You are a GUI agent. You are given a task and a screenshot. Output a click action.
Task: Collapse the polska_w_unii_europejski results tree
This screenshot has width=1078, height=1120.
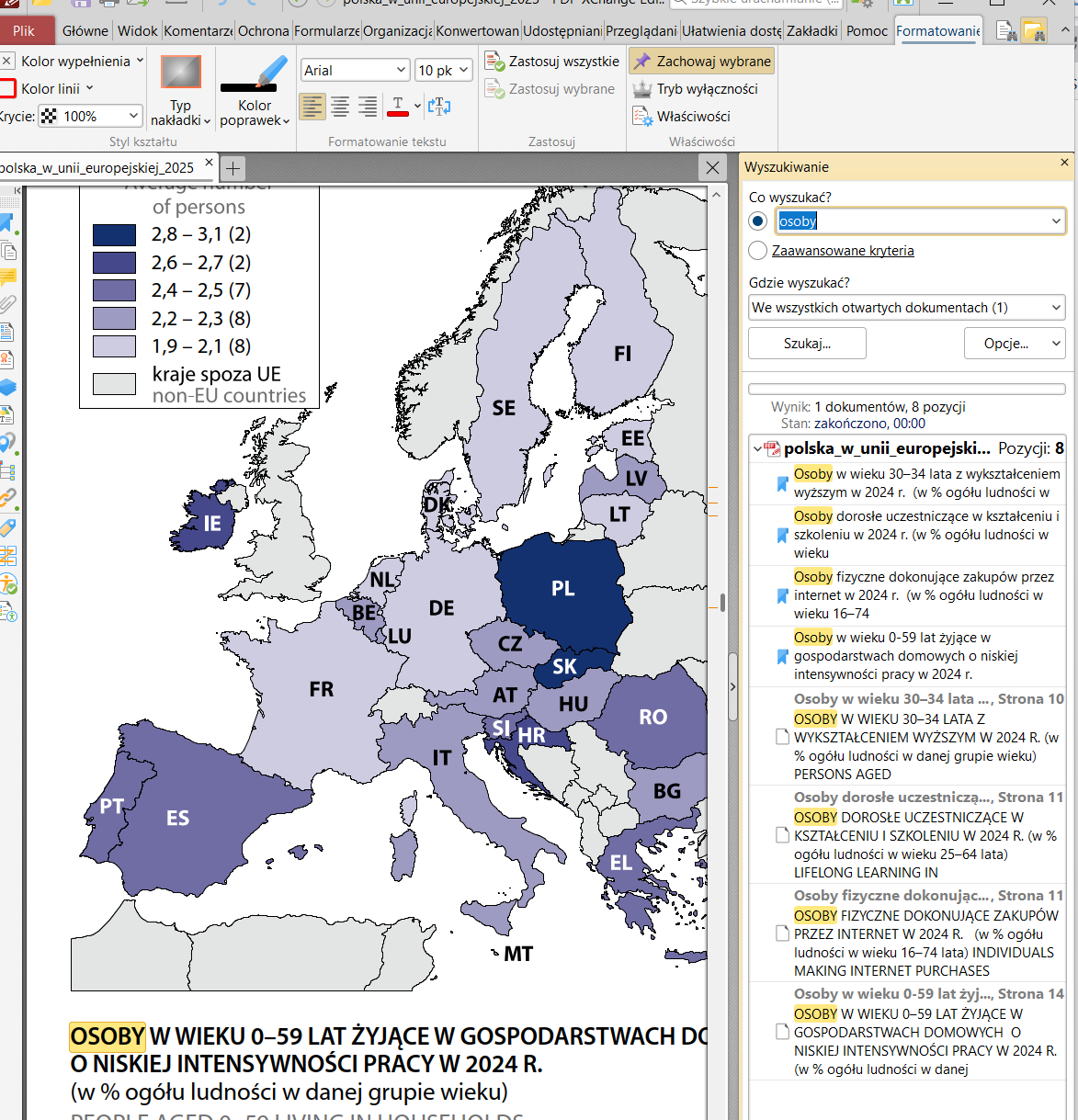point(757,449)
